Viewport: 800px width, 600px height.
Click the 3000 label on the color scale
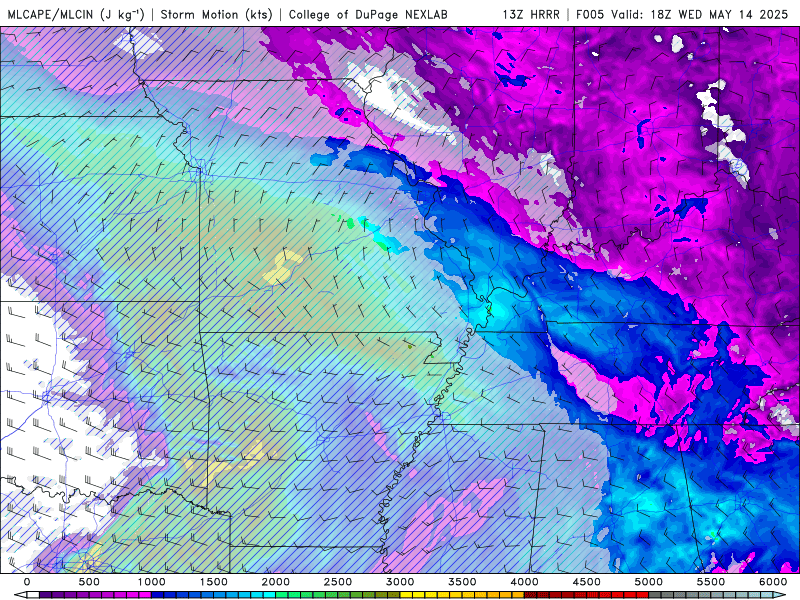tap(400, 582)
